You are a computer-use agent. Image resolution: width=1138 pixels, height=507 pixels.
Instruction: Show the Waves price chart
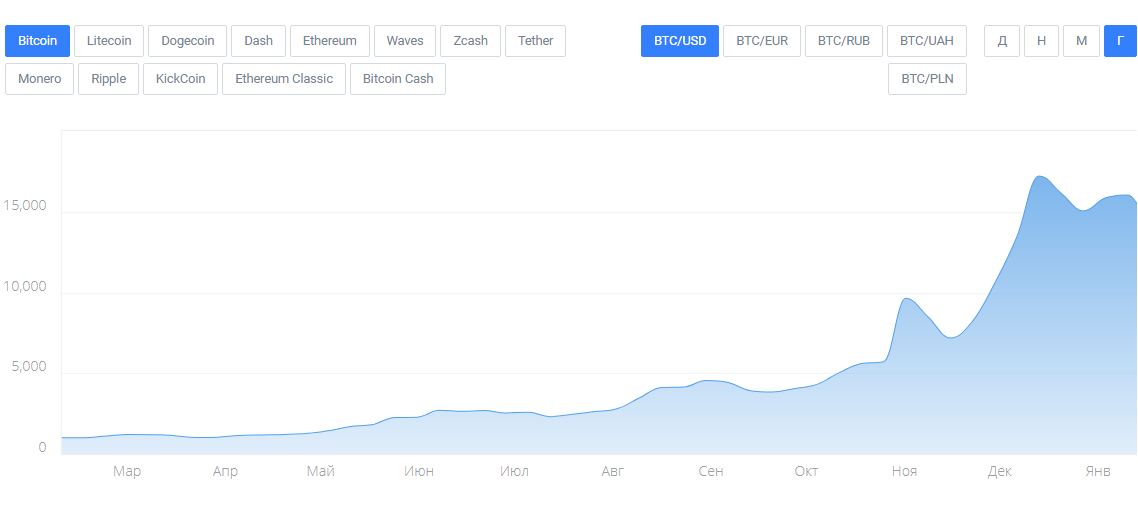pyautogui.click(x=404, y=41)
